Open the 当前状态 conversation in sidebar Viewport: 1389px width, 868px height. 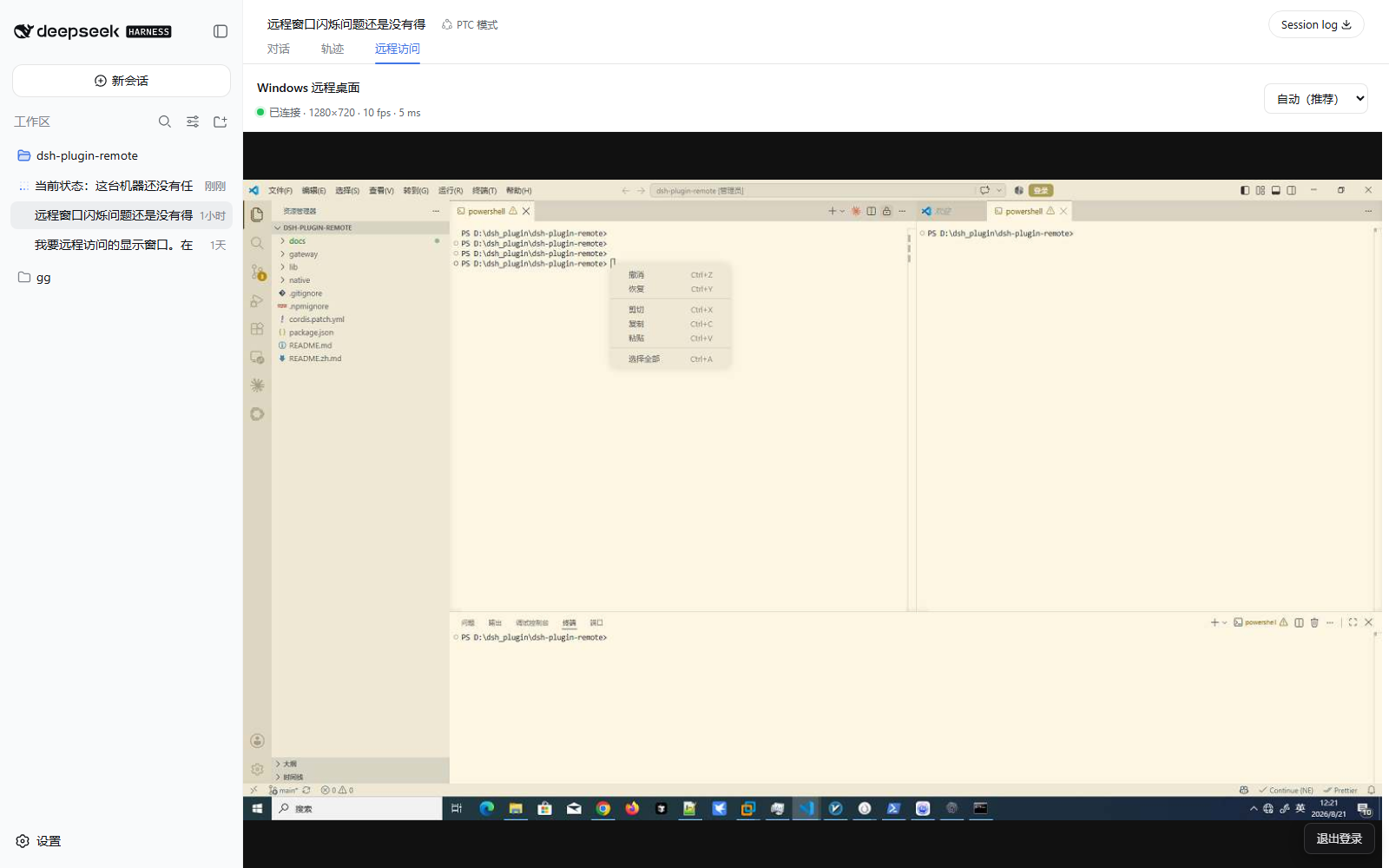[122, 186]
